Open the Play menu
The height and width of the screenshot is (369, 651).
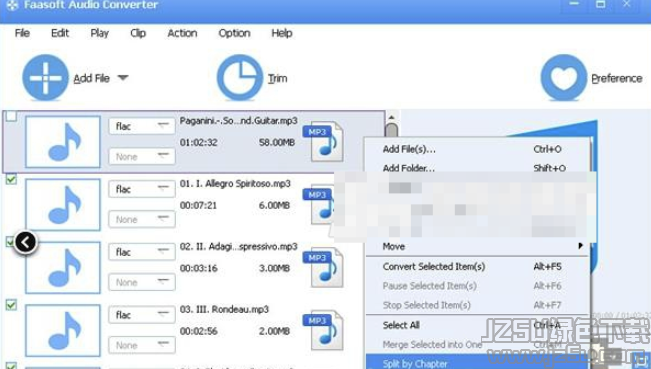click(x=100, y=33)
